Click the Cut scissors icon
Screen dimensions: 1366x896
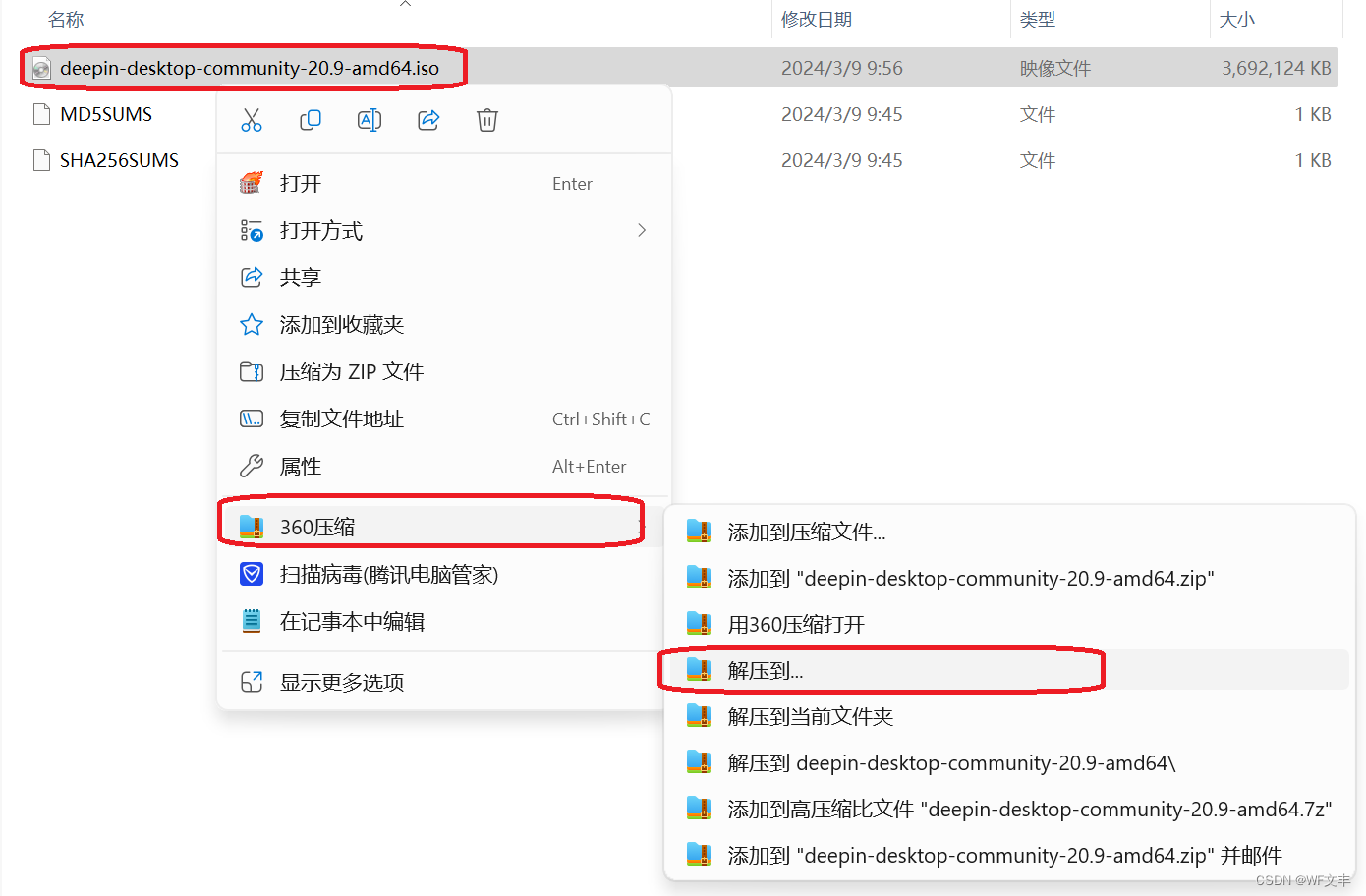click(252, 120)
